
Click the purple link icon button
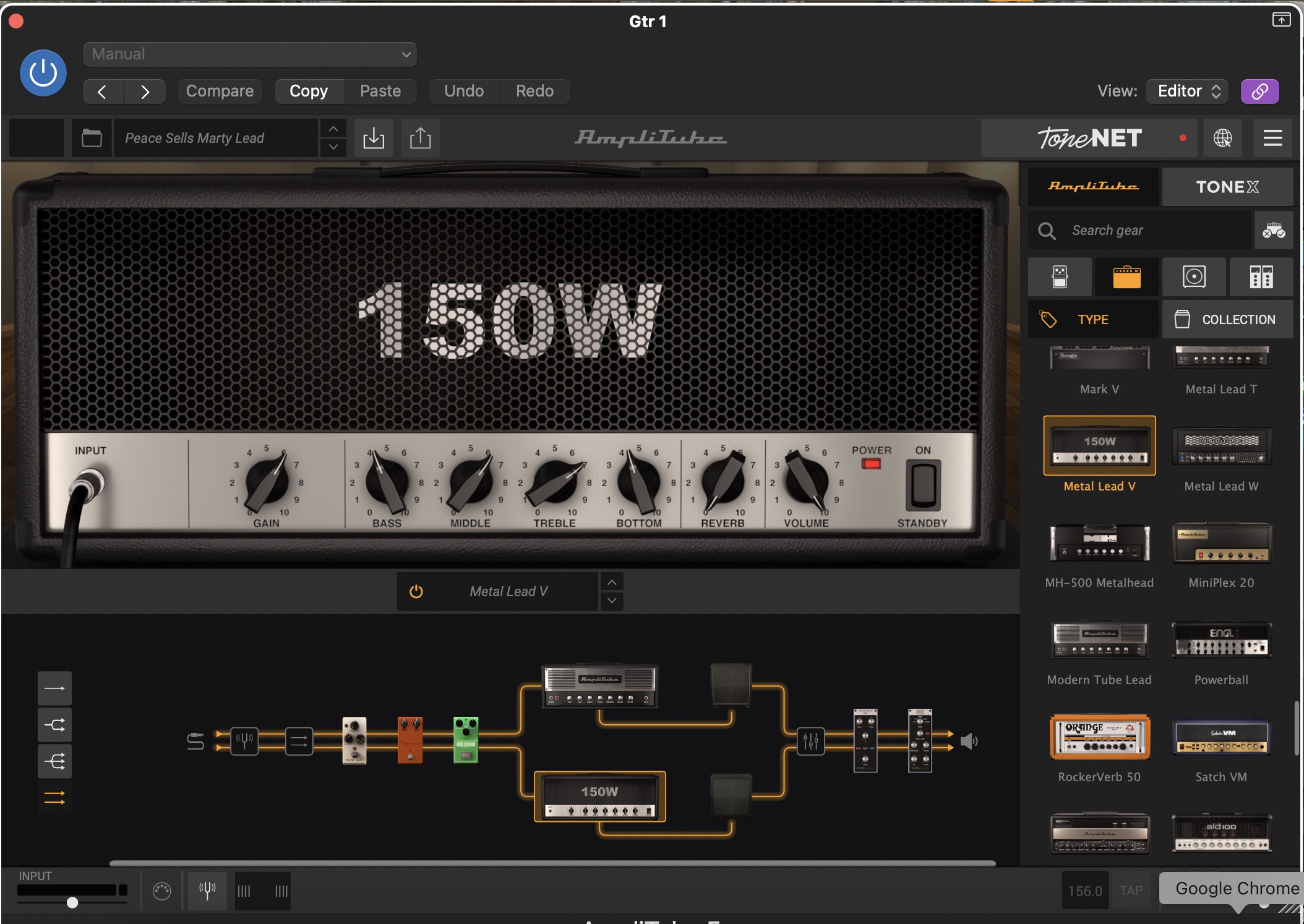(x=1259, y=92)
